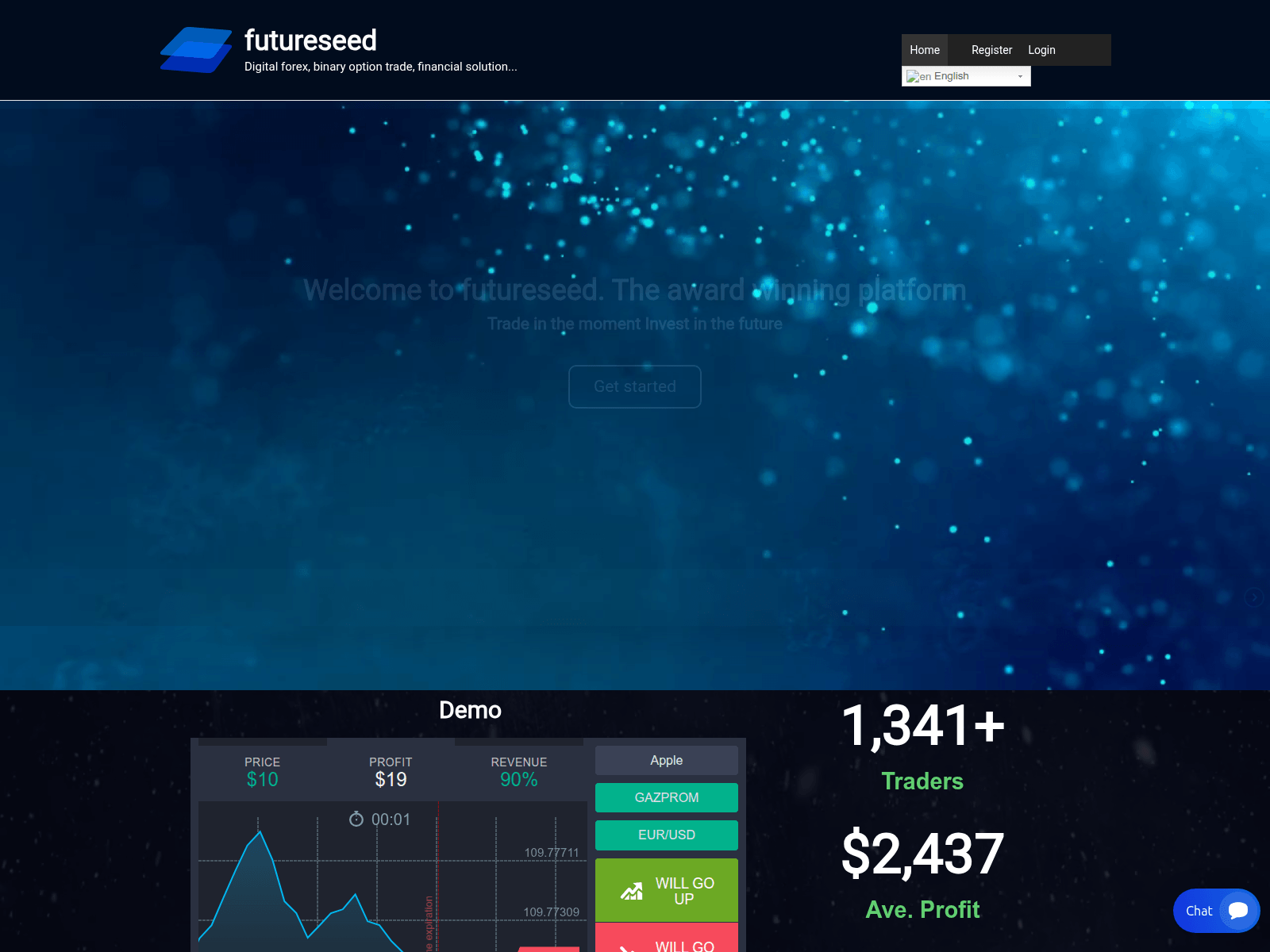Viewport: 1270px width, 952px height.
Task: Click the chat bubble icon
Action: coord(1238,911)
